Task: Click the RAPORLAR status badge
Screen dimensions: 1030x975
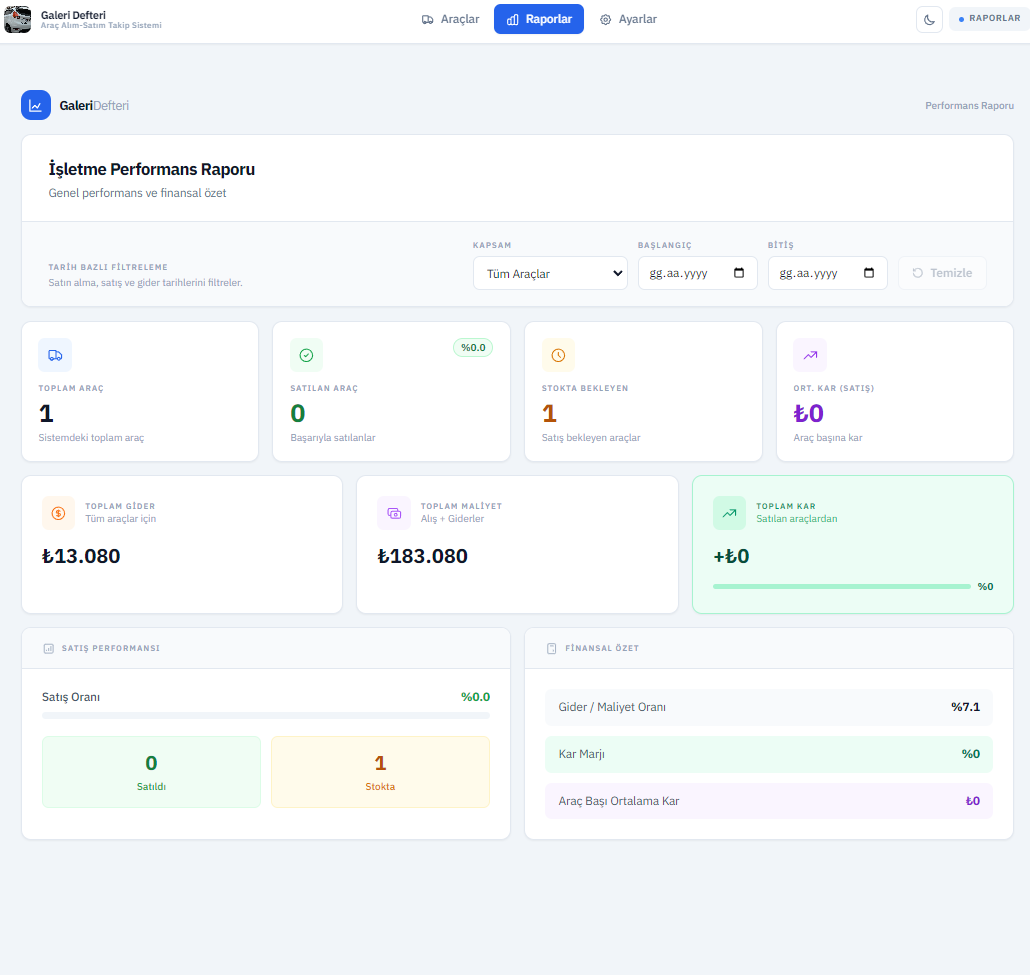Action: (x=989, y=19)
